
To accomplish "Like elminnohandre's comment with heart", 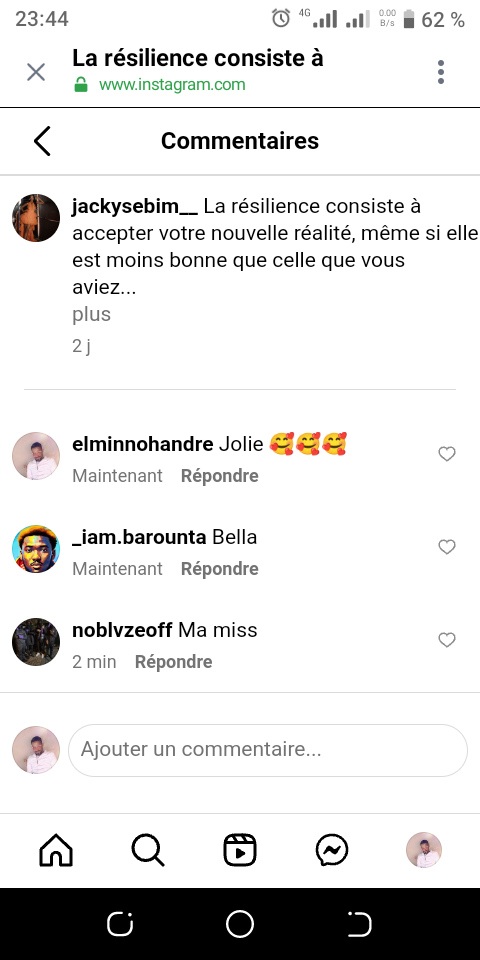I will click(447, 454).
